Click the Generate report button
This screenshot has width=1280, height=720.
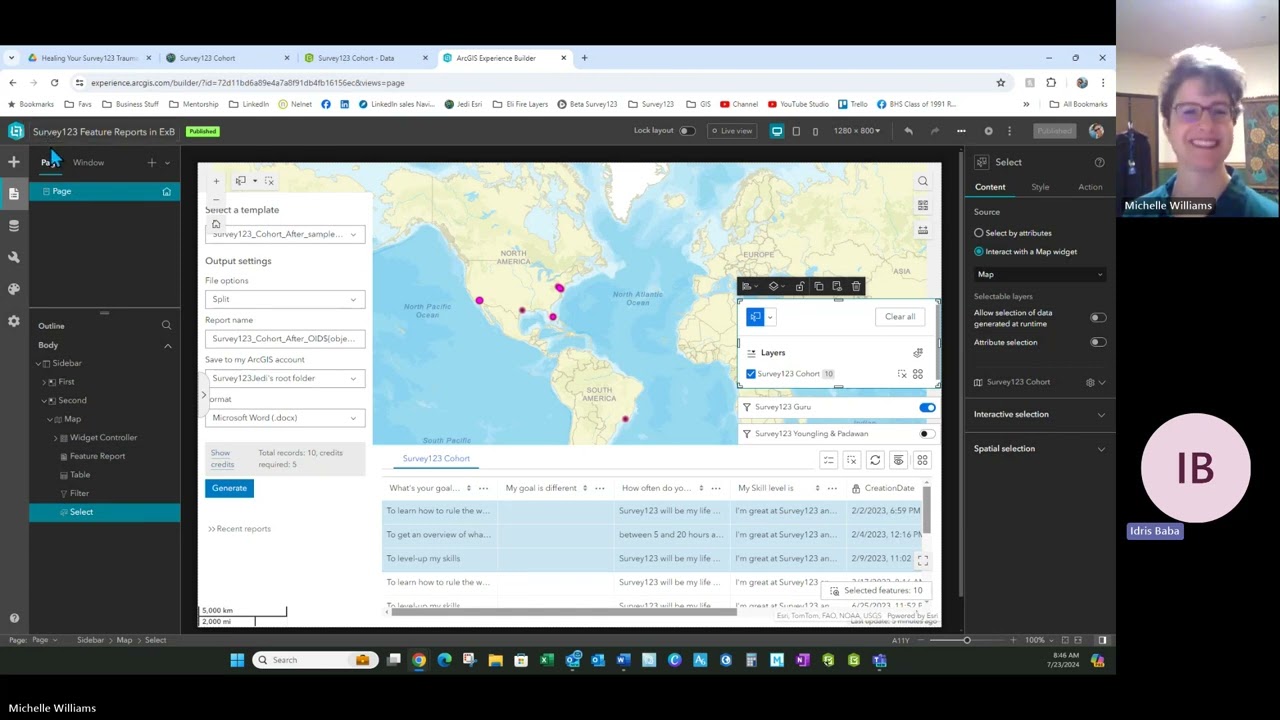[229, 488]
